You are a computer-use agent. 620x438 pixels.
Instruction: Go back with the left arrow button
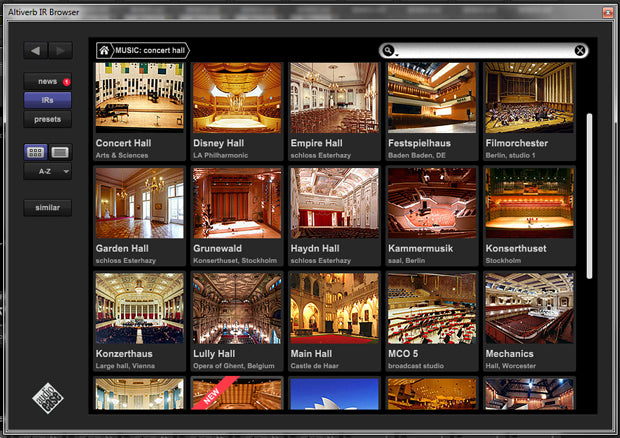click(36, 51)
